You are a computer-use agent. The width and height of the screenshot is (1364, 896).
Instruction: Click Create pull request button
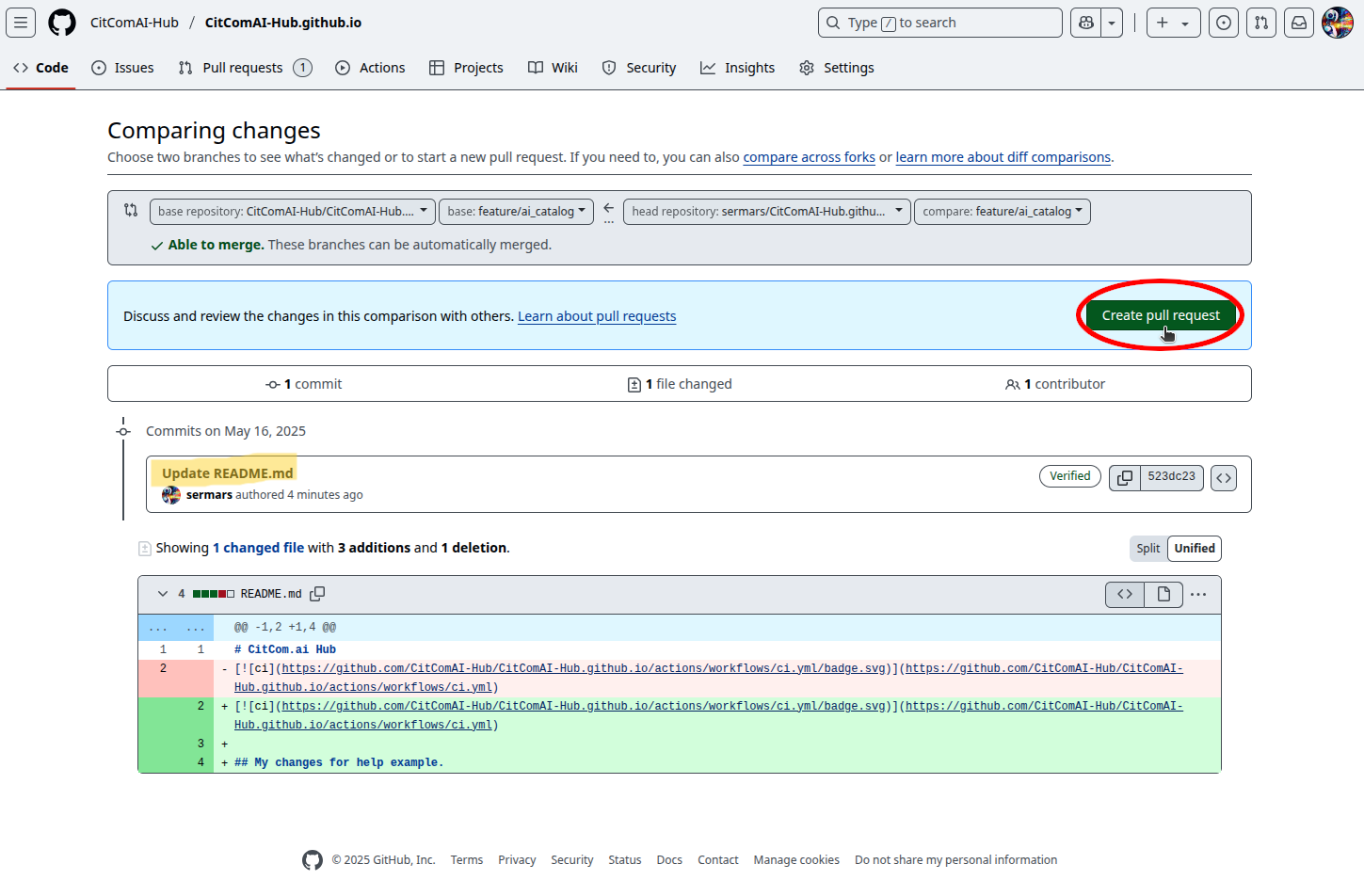tap(1161, 315)
